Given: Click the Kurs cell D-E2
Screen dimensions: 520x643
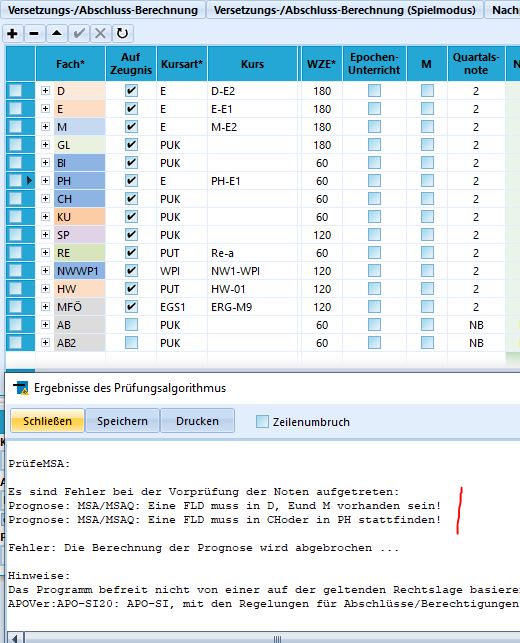Looking at the screenshot, I should point(253,91).
